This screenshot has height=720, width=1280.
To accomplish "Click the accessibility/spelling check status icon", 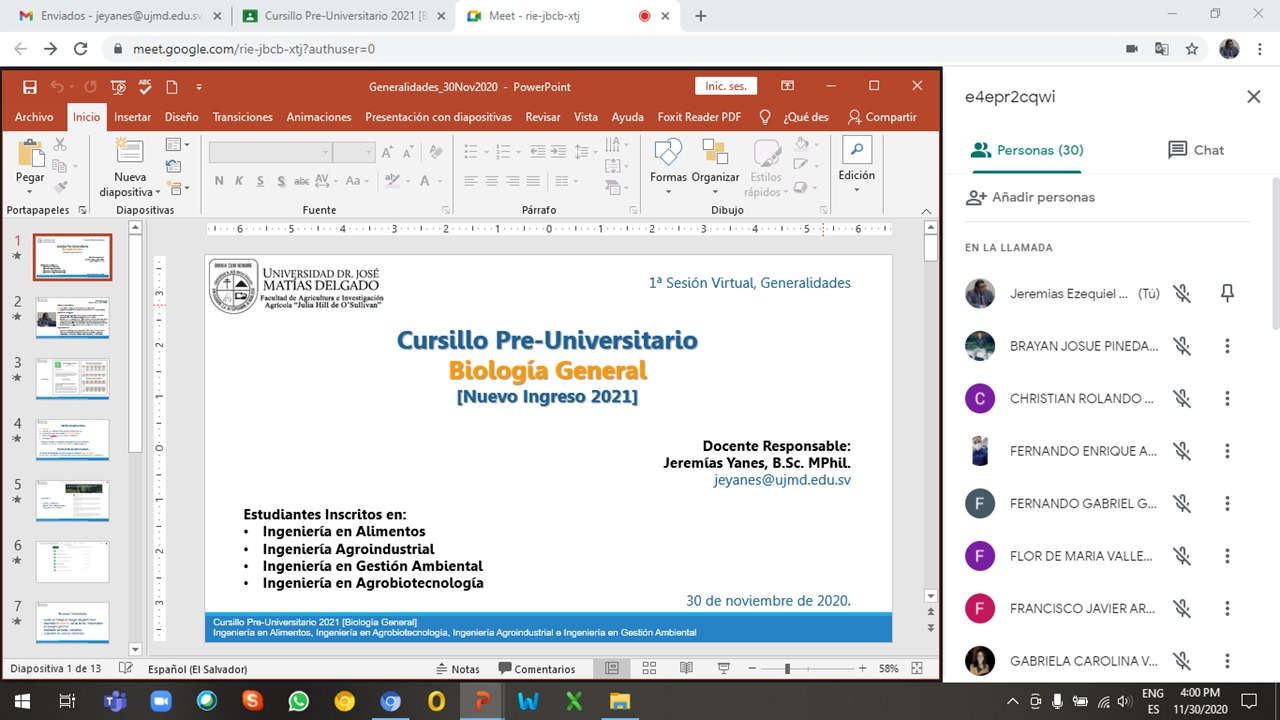I will 125,668.
